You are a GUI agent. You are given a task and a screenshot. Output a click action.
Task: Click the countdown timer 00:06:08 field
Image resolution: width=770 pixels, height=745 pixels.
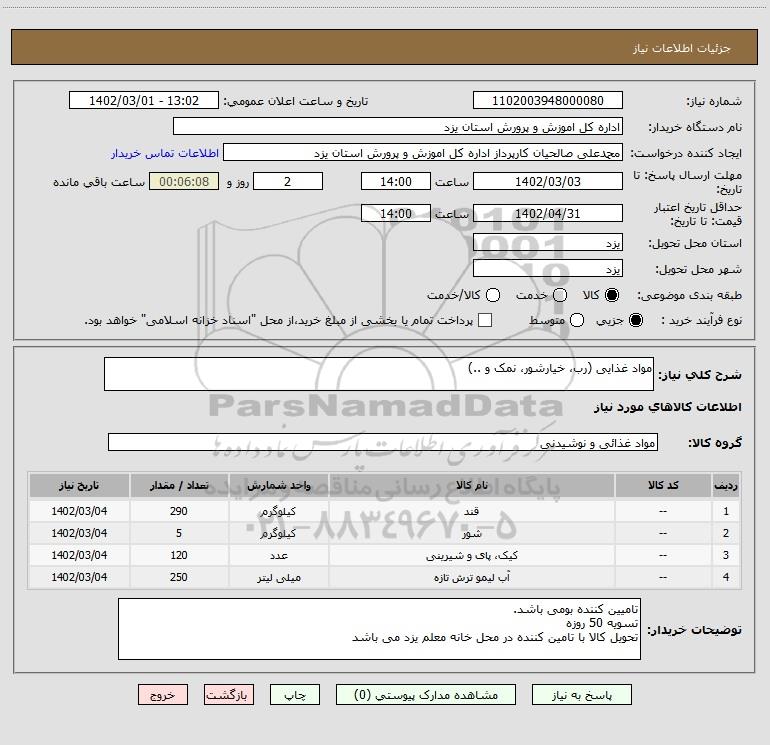(184, 181)
